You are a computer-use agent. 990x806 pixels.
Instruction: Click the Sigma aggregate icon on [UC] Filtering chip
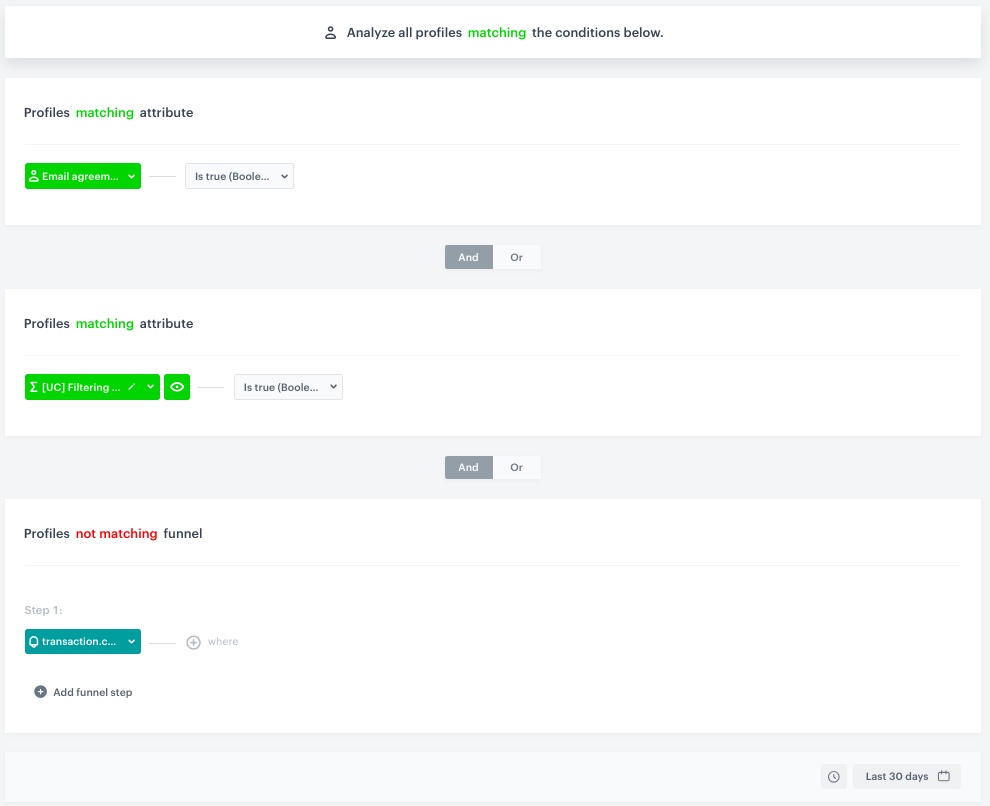(33, 387)
